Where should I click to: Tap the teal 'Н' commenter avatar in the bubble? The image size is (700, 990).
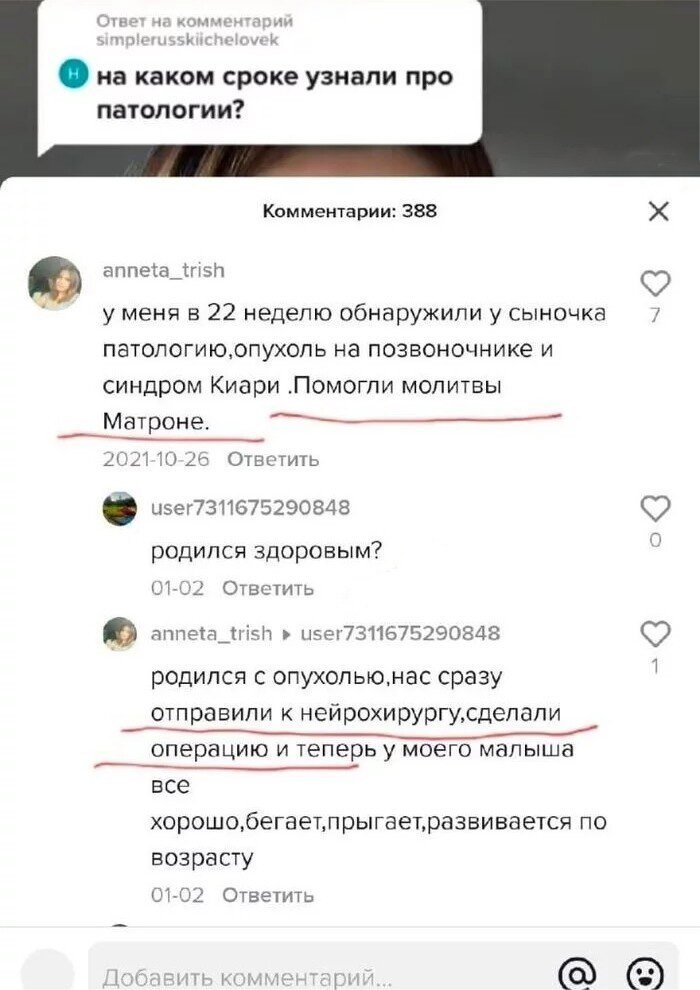pos(74,75)
